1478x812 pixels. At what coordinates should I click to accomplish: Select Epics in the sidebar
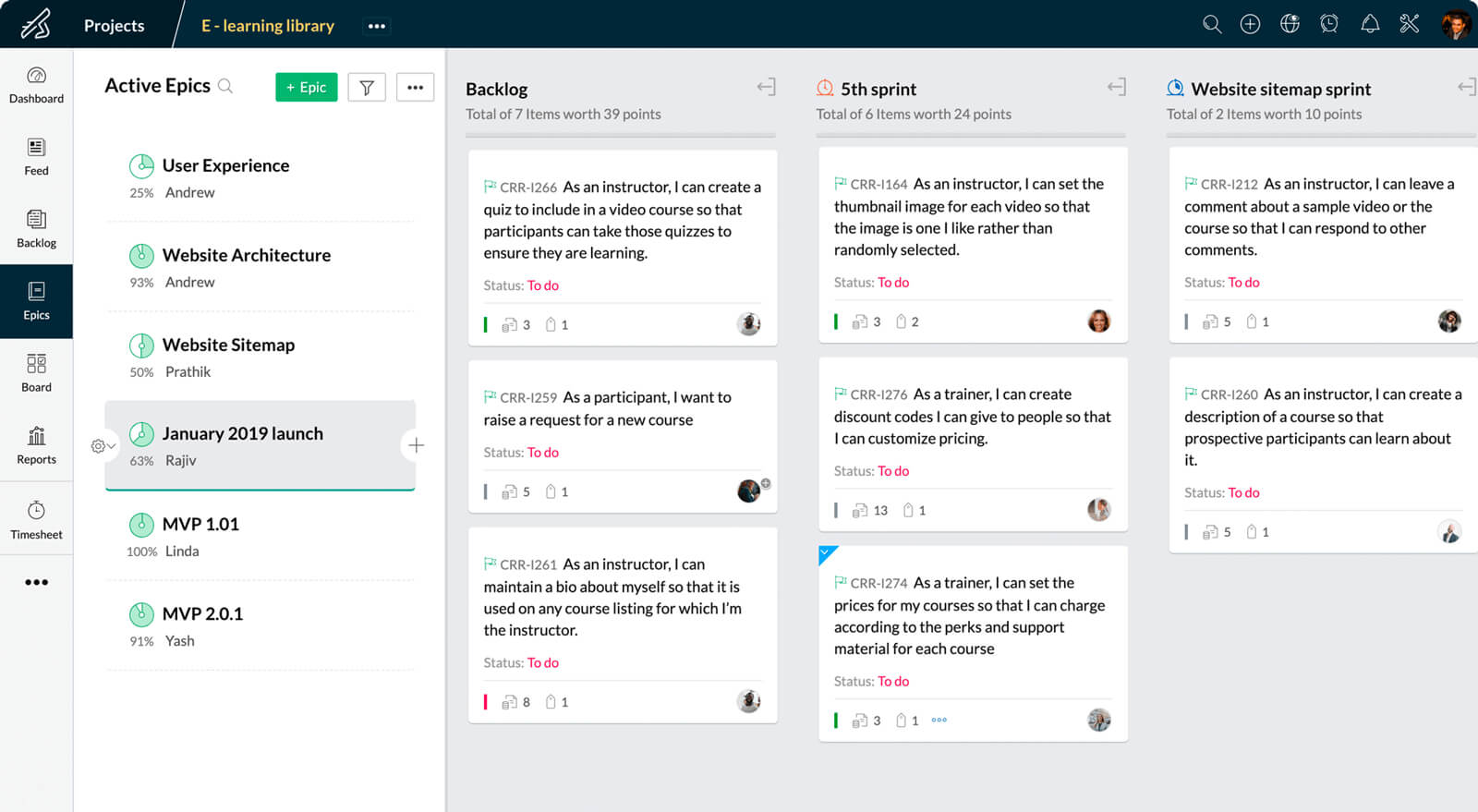point(36,301)
